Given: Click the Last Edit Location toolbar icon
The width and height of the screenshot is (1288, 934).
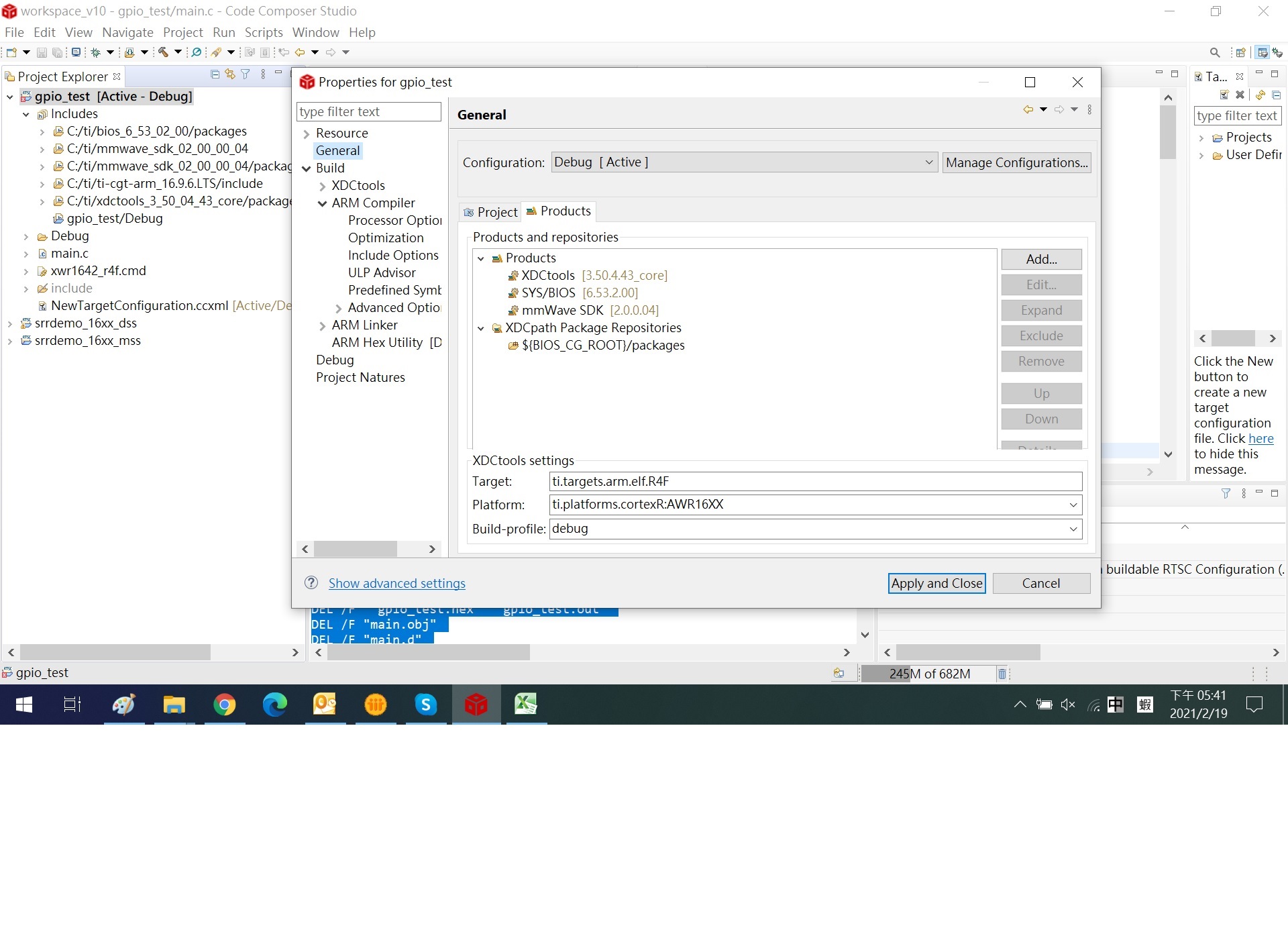Looking at the screenshot, I should point(284,52).
